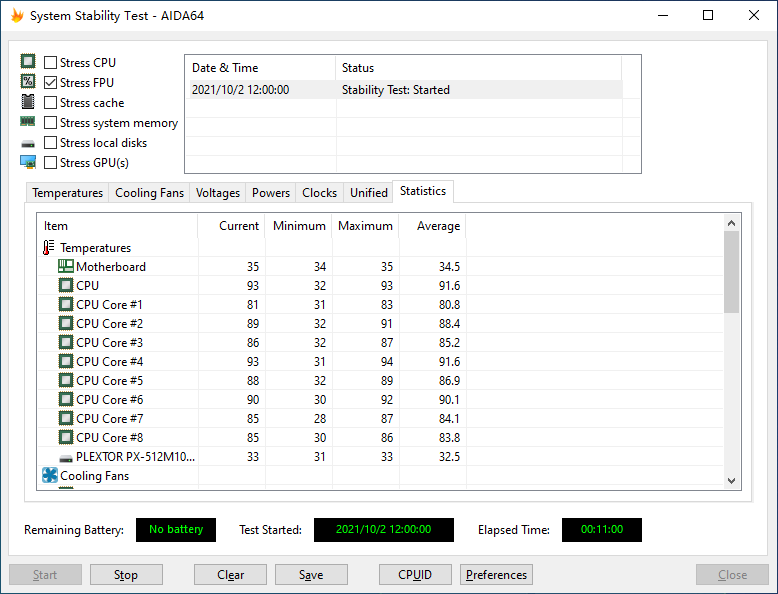The height and width of the screenshot is (594, 778).
Task: Maximize the AIDA64 window
Action: (x=708, y=15)
